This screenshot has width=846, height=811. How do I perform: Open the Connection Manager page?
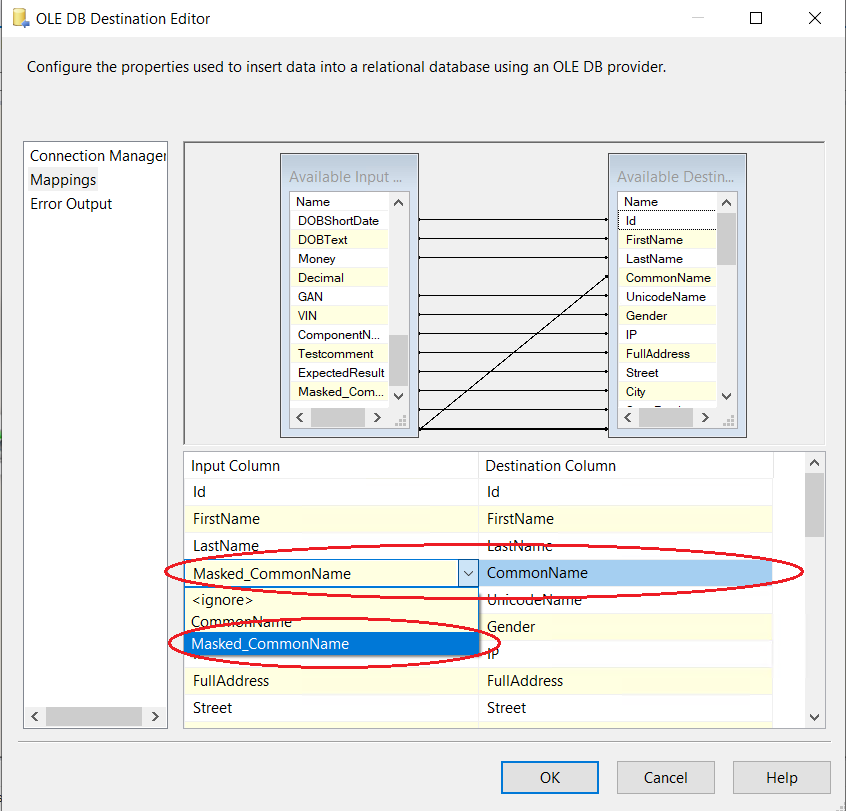pos(97,156)
